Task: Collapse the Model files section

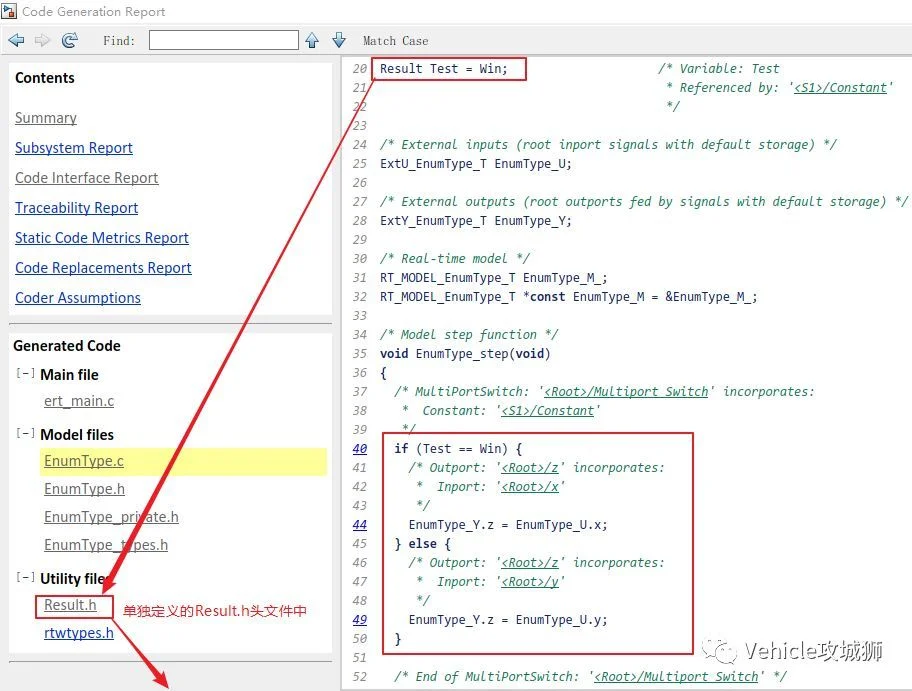Action: coord(25,433)
